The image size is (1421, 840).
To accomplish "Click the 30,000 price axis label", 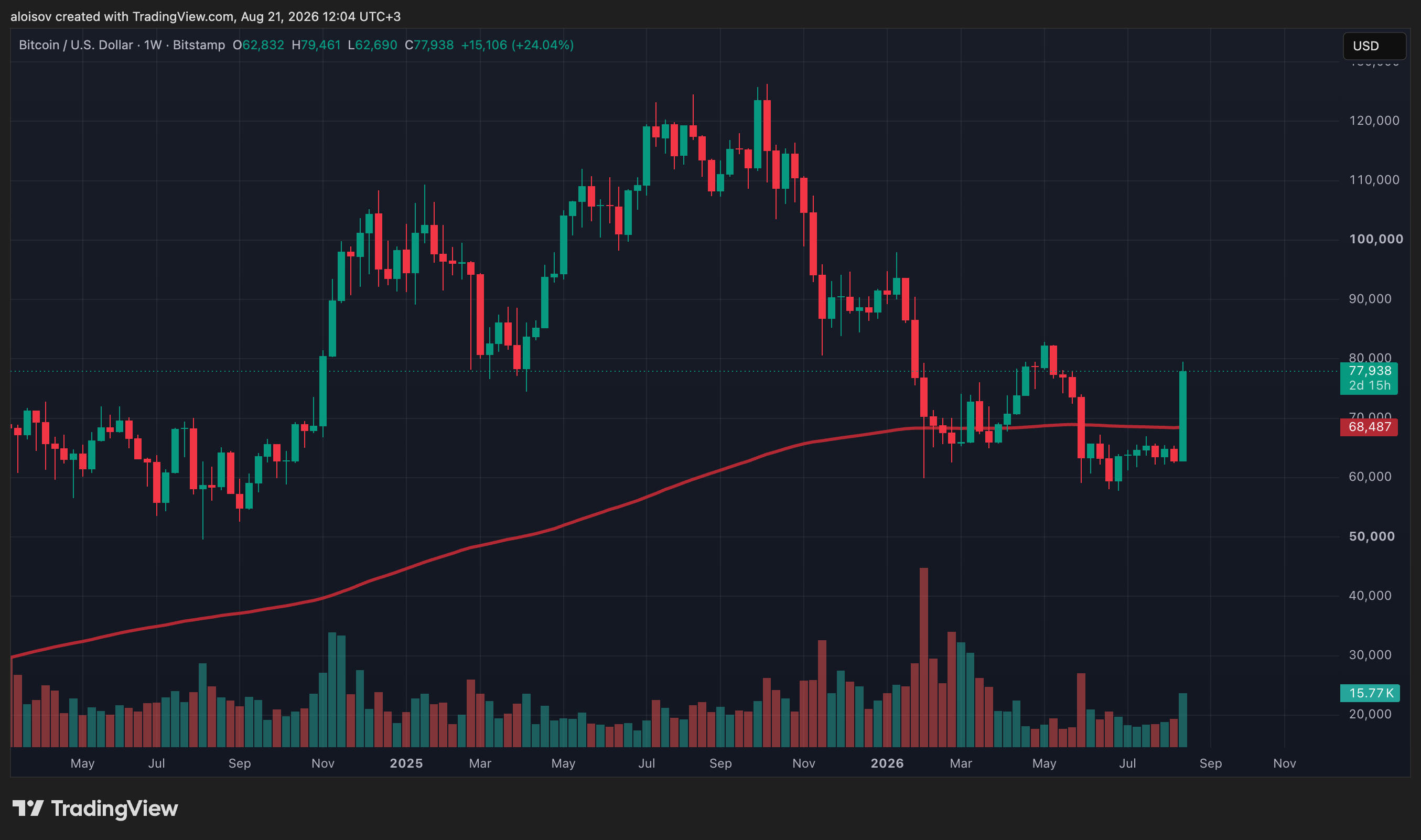I will click(1370, 655).
